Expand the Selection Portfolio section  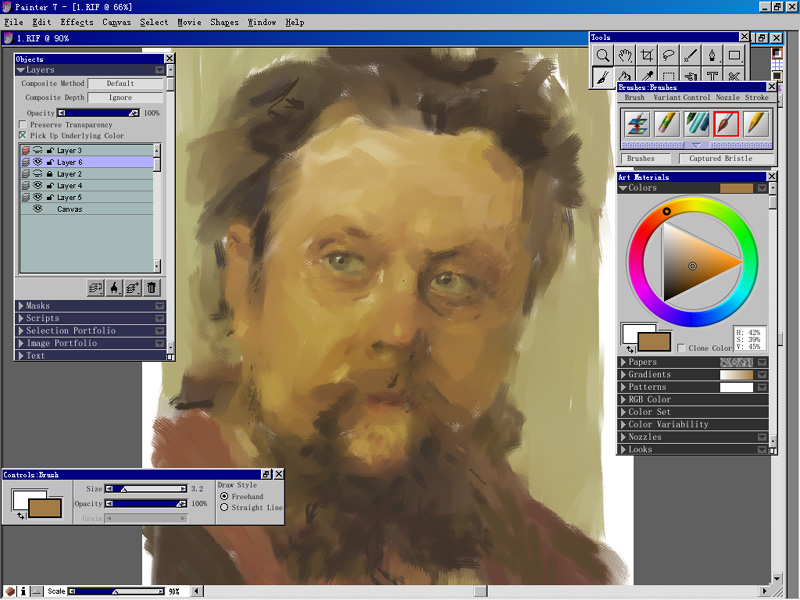coord(21,331)
